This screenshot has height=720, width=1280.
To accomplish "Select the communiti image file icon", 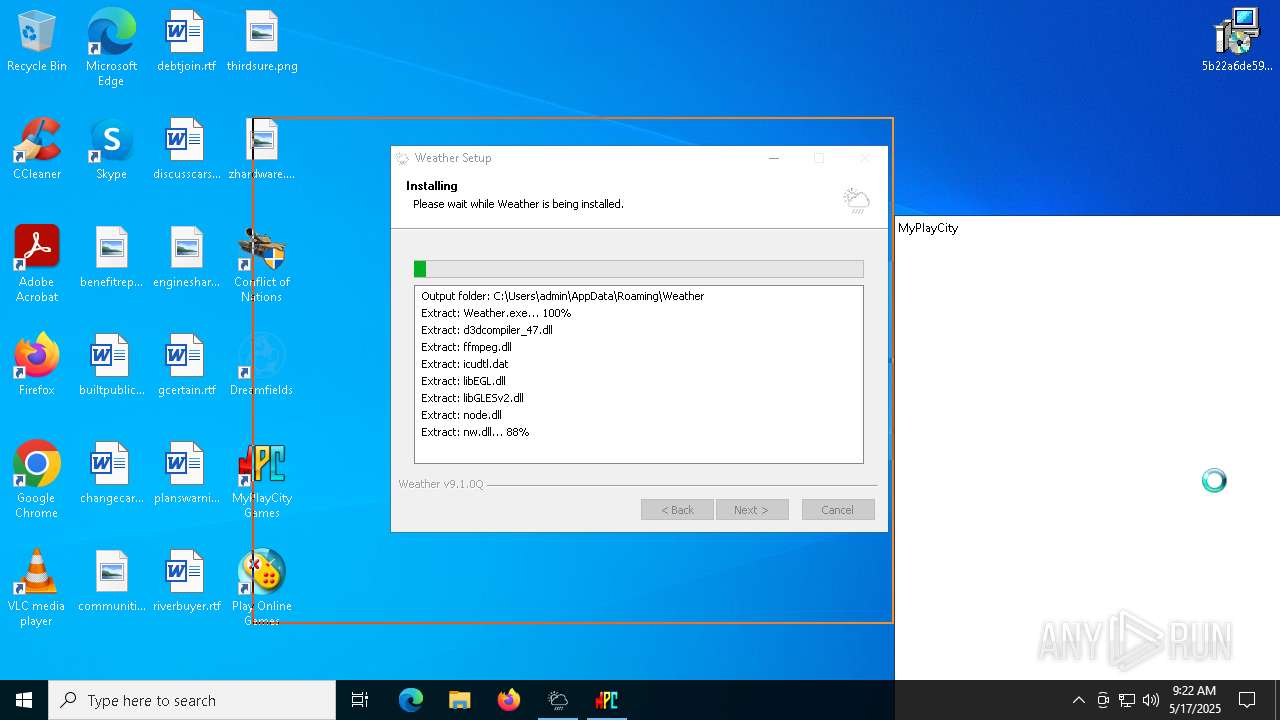I will pos(111,581).
